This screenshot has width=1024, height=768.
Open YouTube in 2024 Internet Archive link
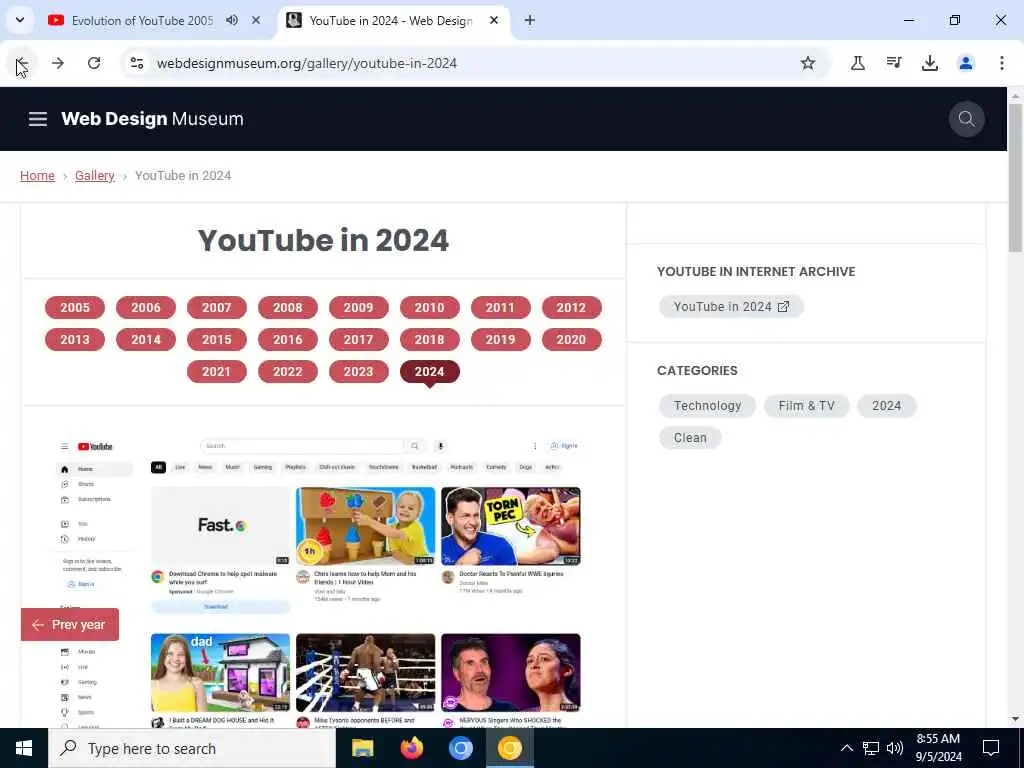point(731,307)
